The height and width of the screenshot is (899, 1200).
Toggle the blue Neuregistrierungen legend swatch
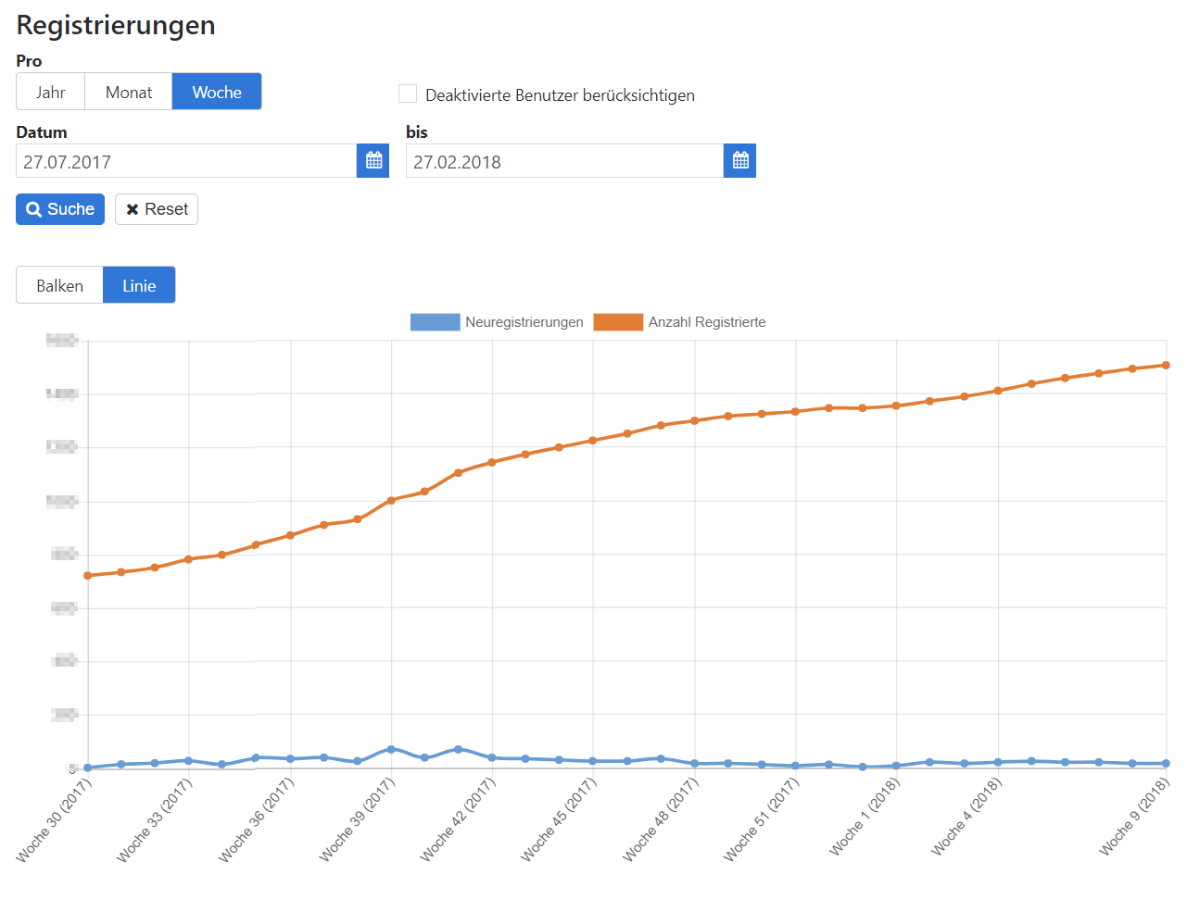[435, 322]
